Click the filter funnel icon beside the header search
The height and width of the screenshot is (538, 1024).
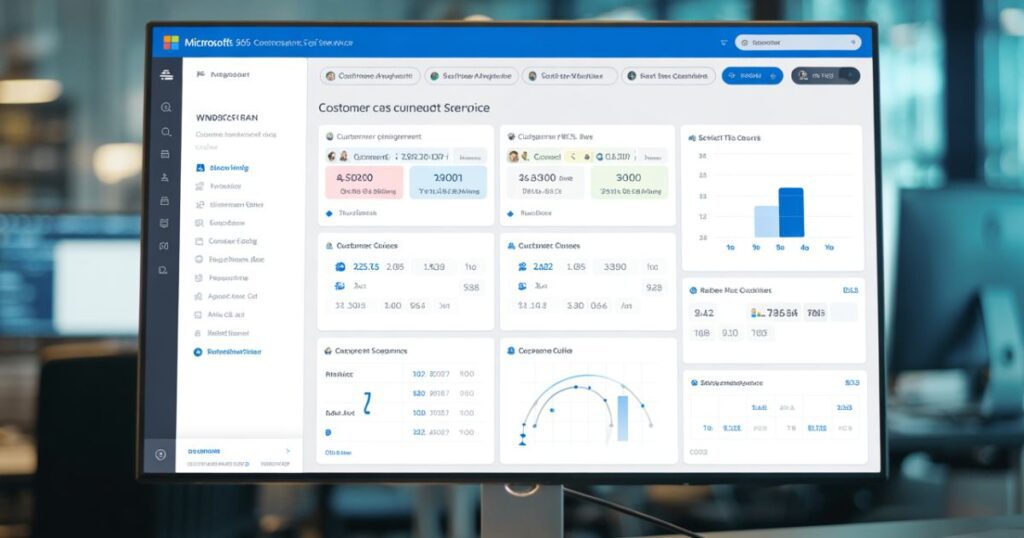coord(724,42)
